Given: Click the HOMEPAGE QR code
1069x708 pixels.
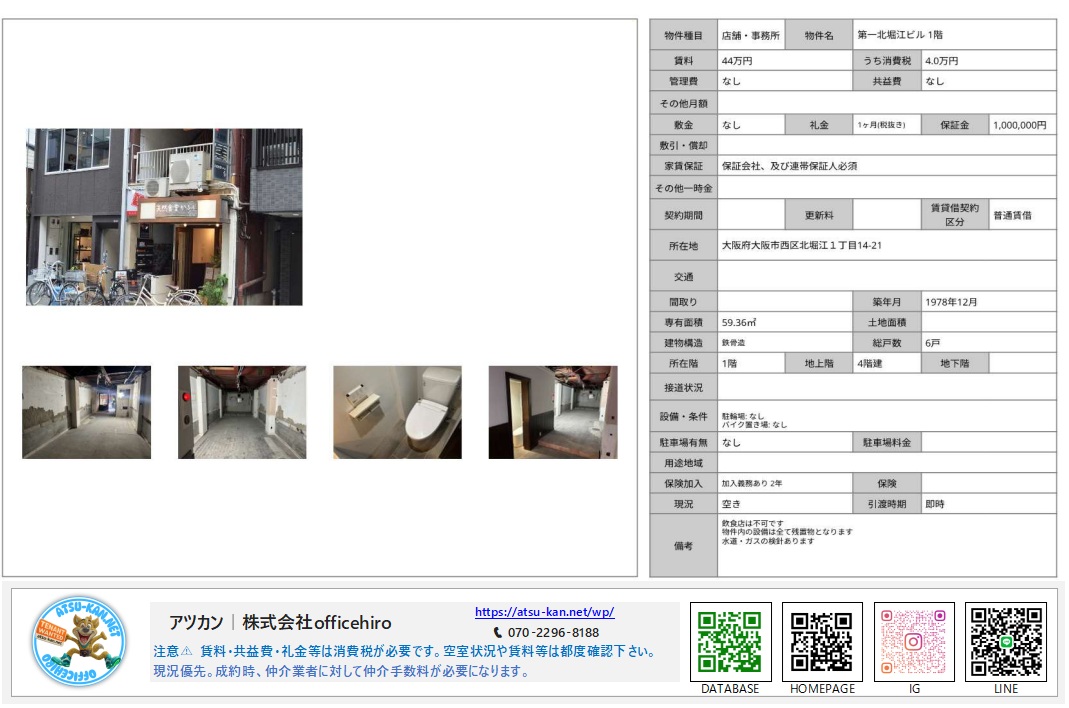Looking at the screenshot, I should click(x=822, y=641).
